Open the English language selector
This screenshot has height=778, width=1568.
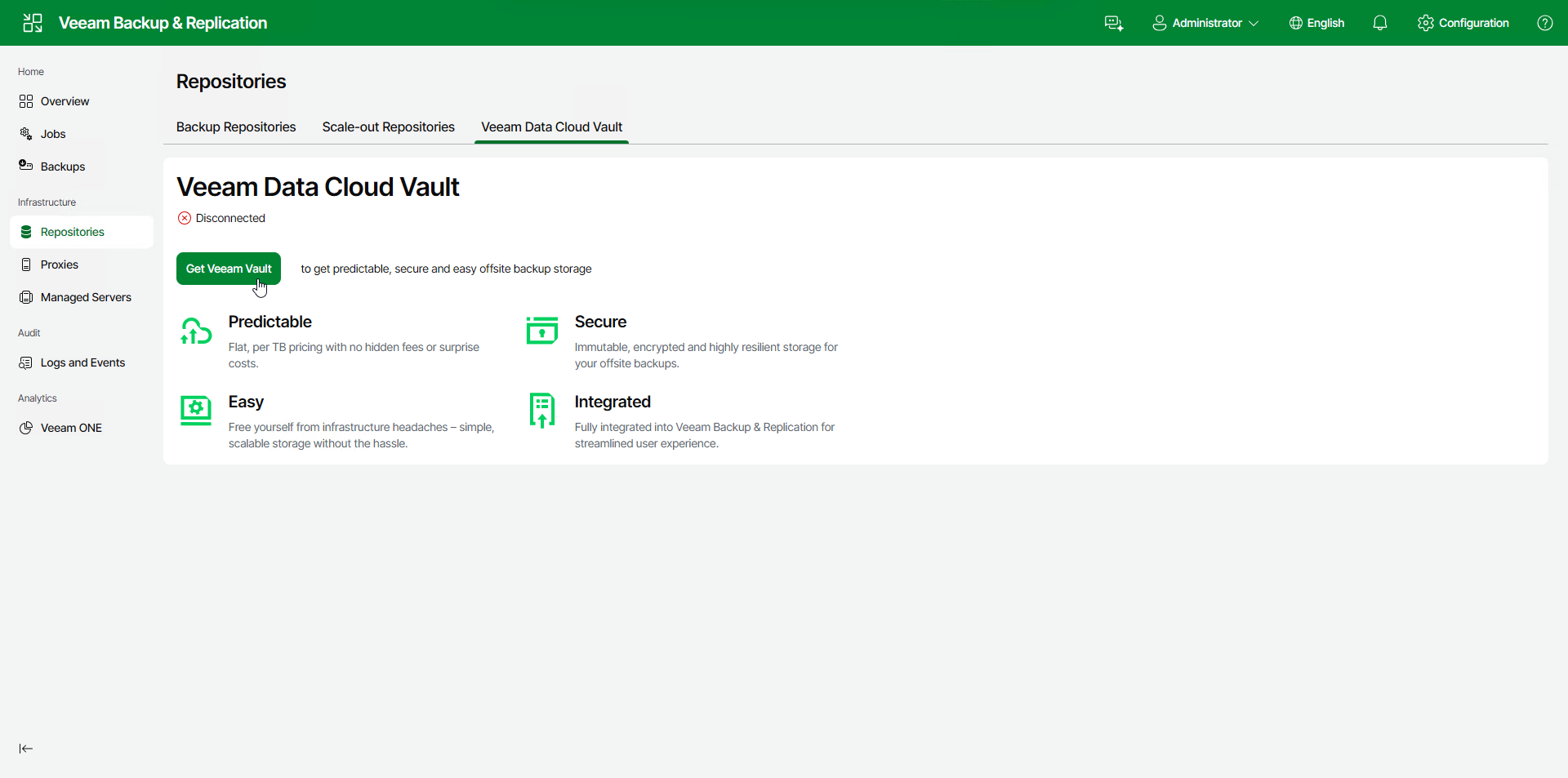[1316, 23]
